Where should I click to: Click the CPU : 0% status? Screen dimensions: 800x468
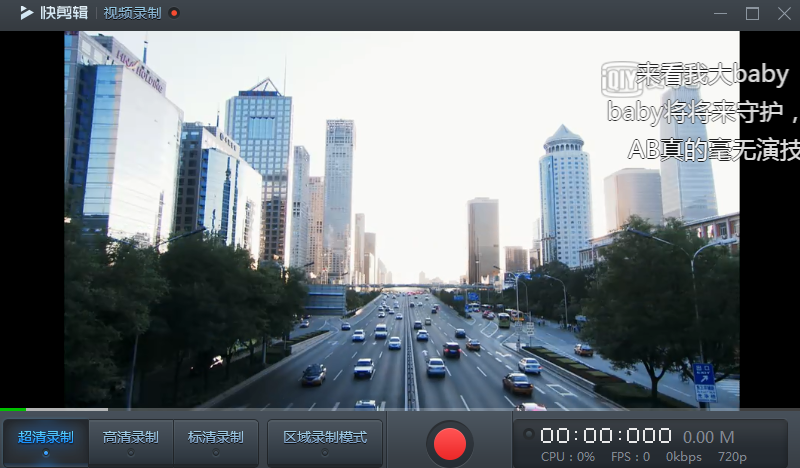(568, 457)
